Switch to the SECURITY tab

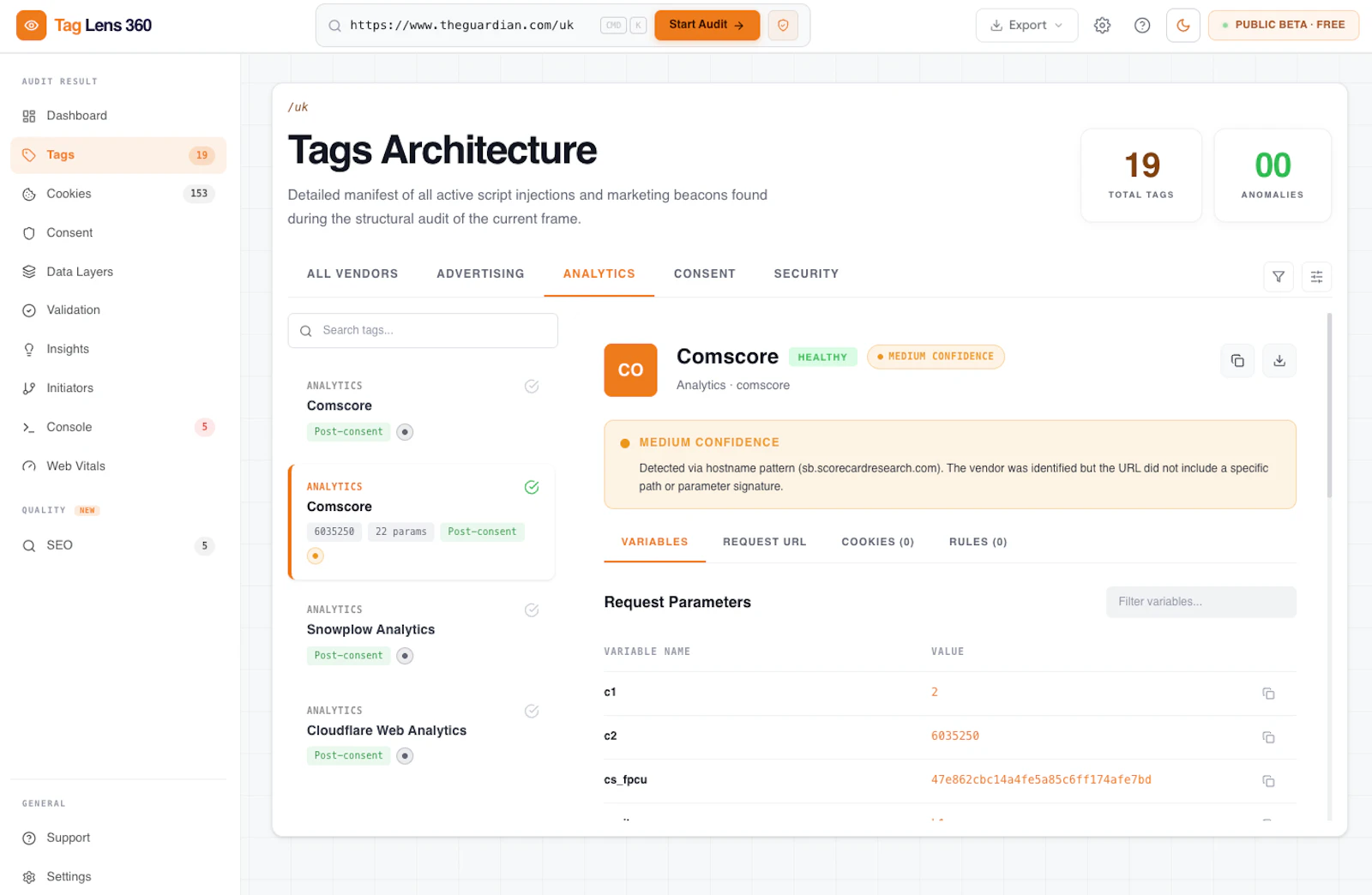click(806, 273)
